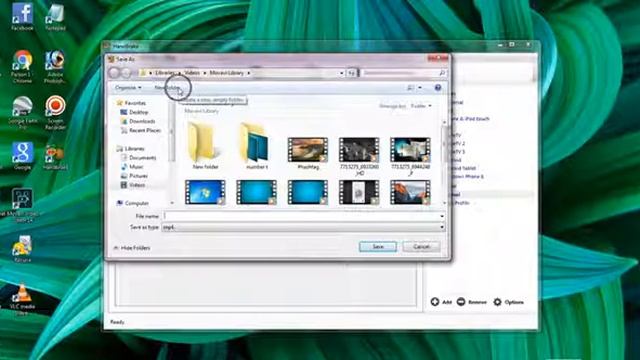Open the Organize dropdown menu

click(128, 88)
